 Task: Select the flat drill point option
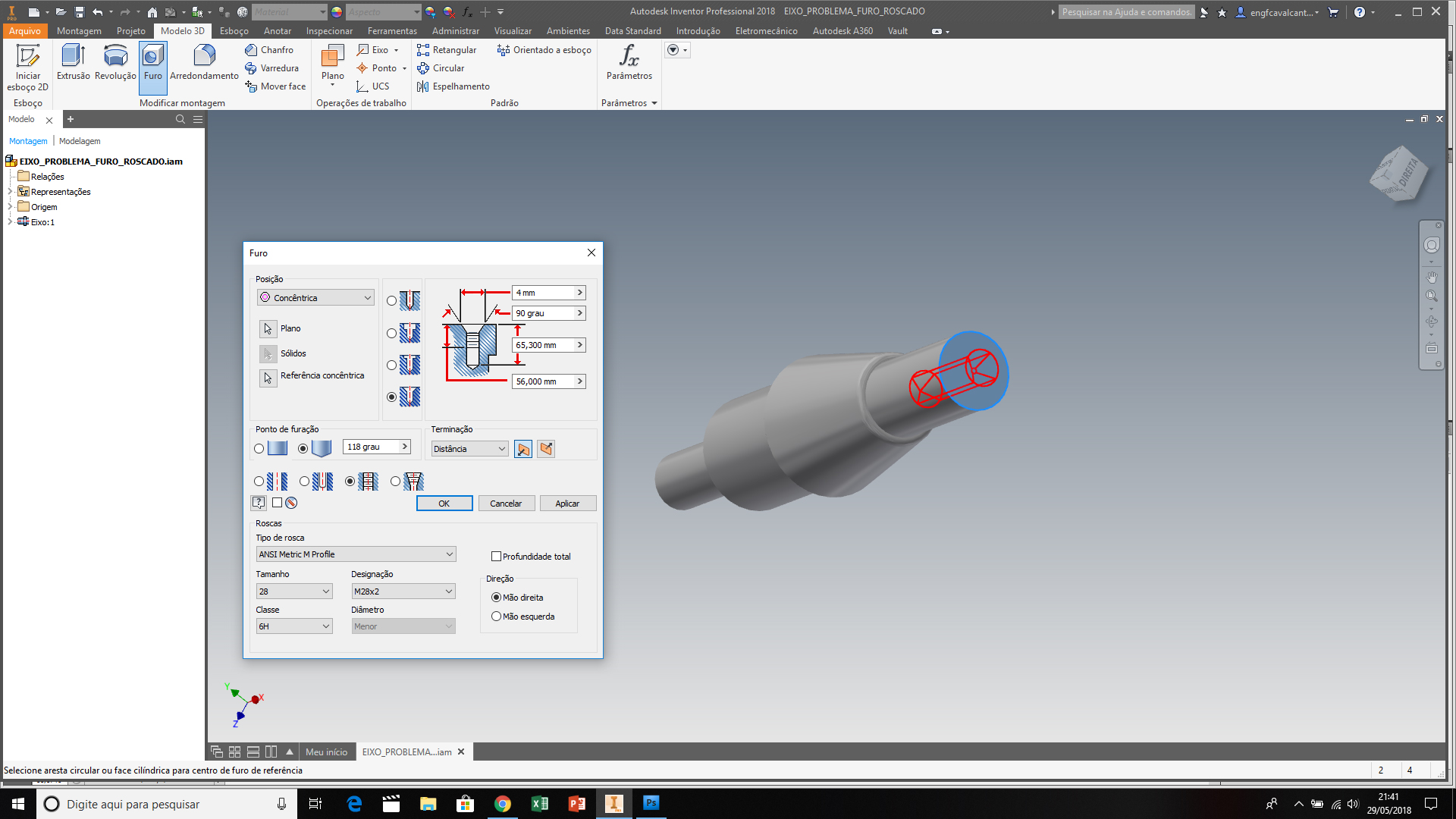[x=259, y=449]
